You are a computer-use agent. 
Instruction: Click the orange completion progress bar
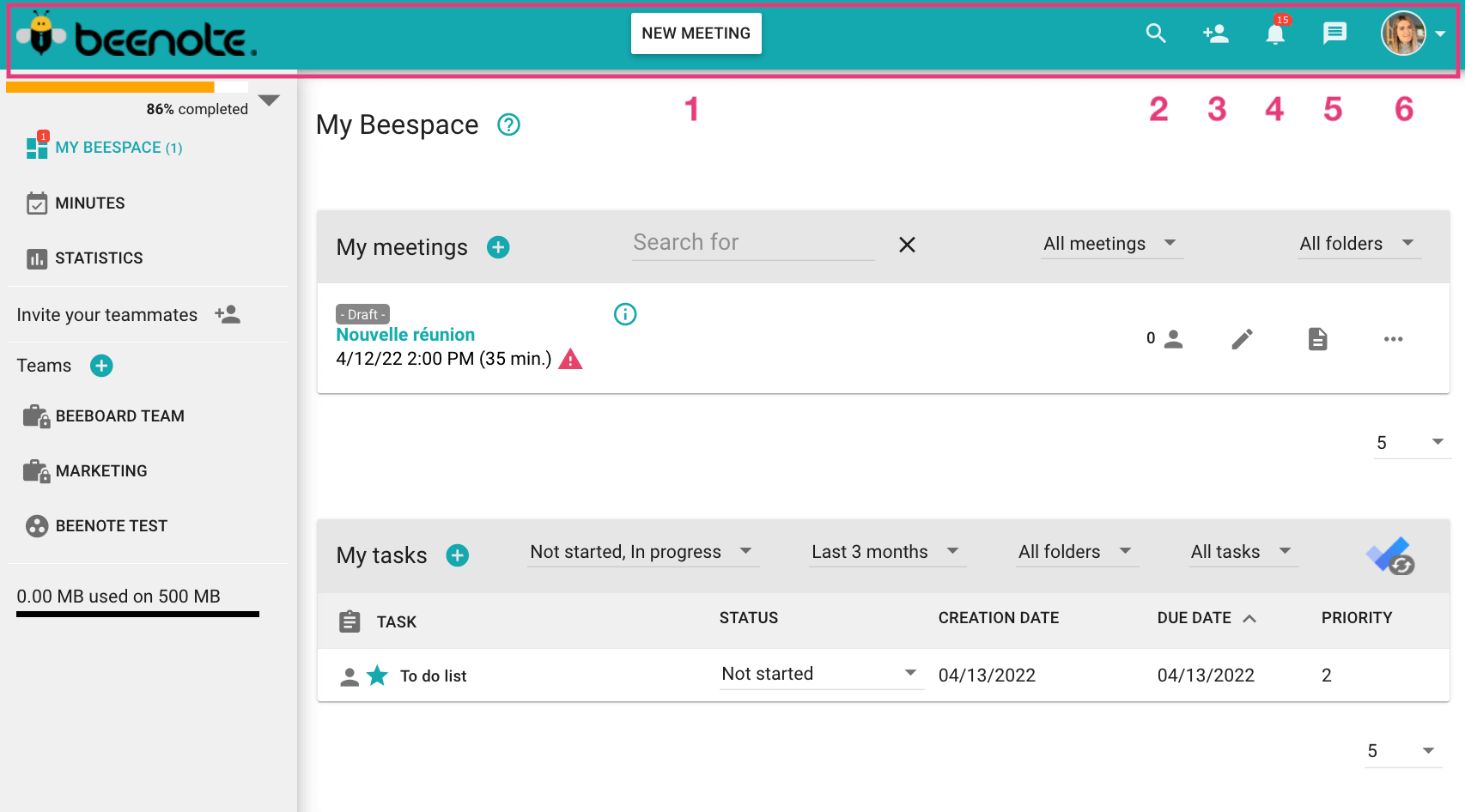(127, 87)
